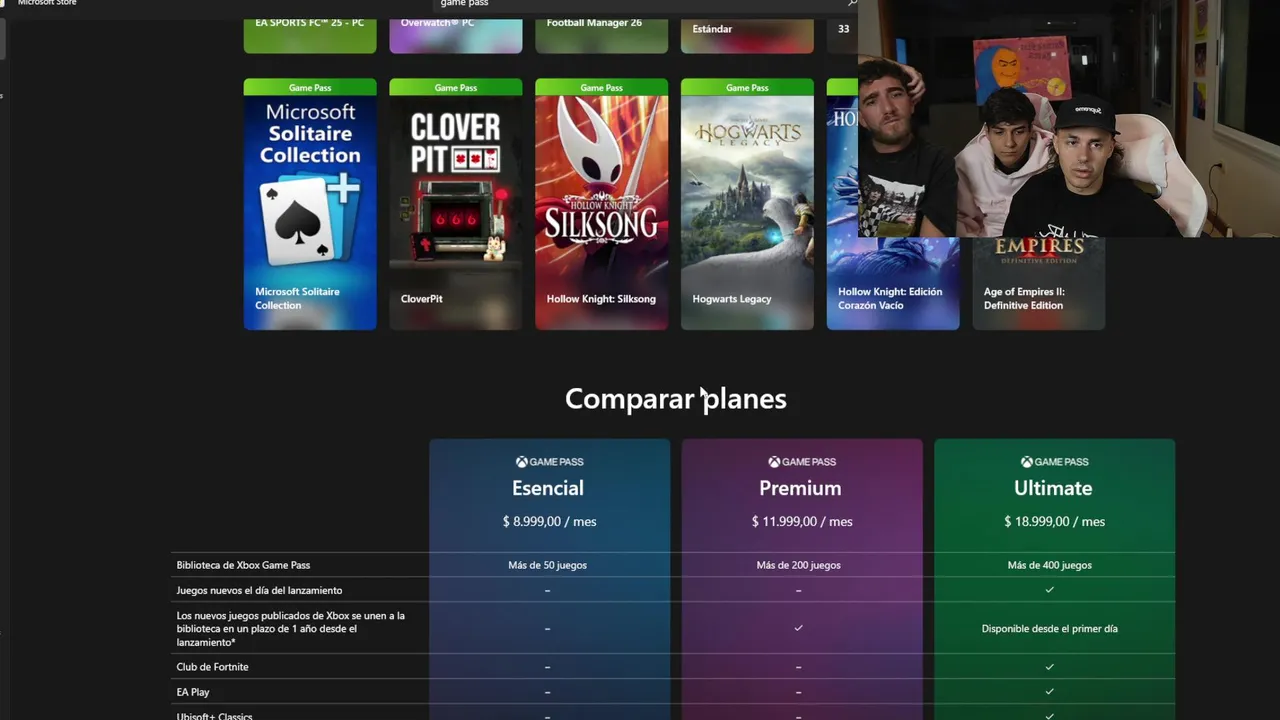Click the Game Pass badge on Hogwarts Legacy
The height and width of the screenshot is (720, 1280).
tap(747, 87)
